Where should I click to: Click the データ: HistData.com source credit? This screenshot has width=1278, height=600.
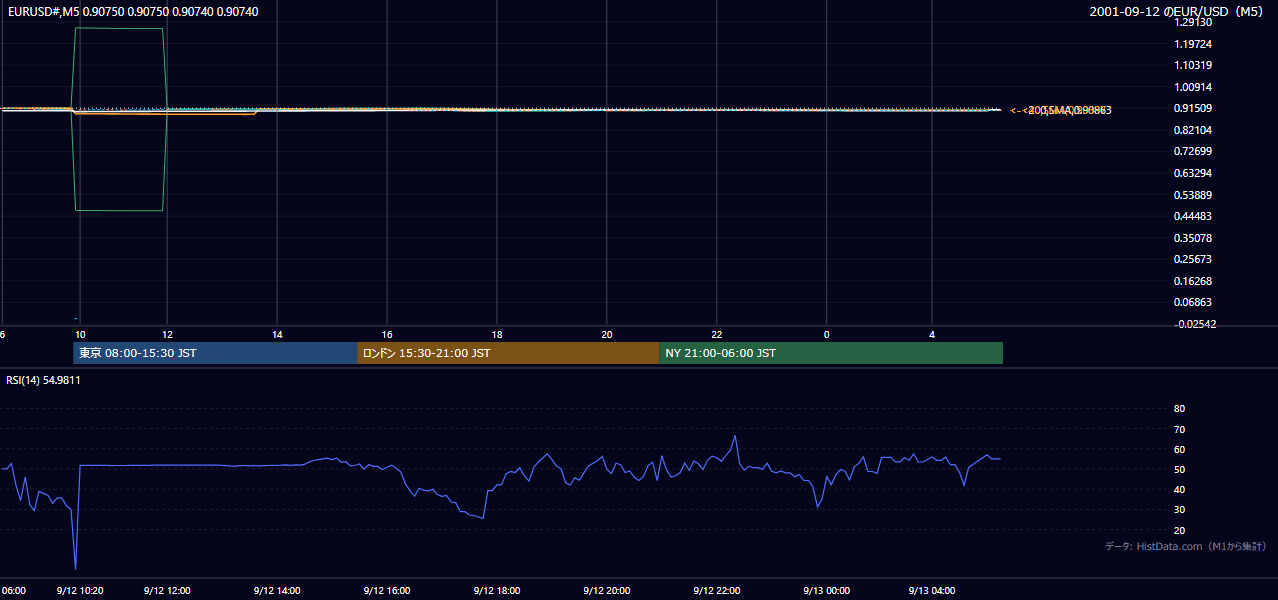point(1186,546)
